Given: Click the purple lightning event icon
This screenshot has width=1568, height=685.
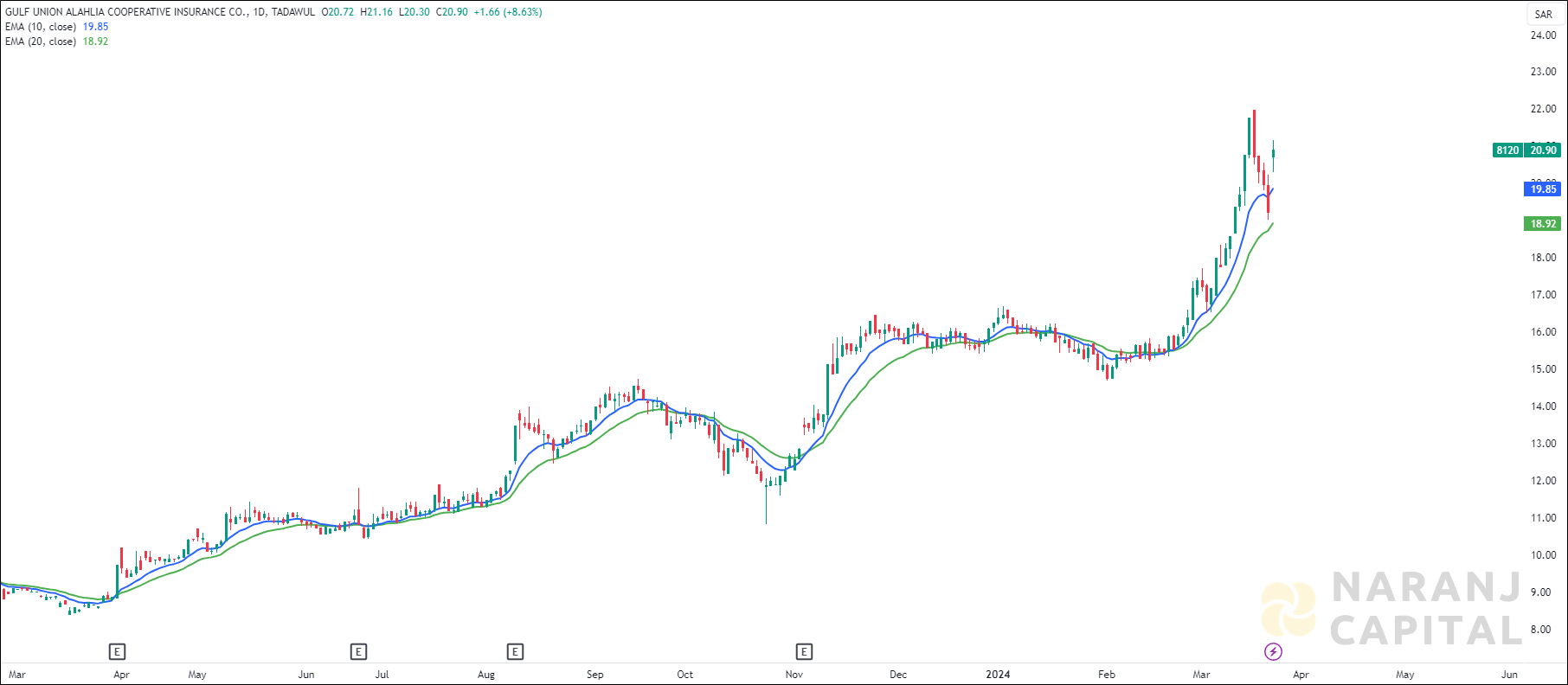Looking at the screenshot, I should (x=1273, y=651).
